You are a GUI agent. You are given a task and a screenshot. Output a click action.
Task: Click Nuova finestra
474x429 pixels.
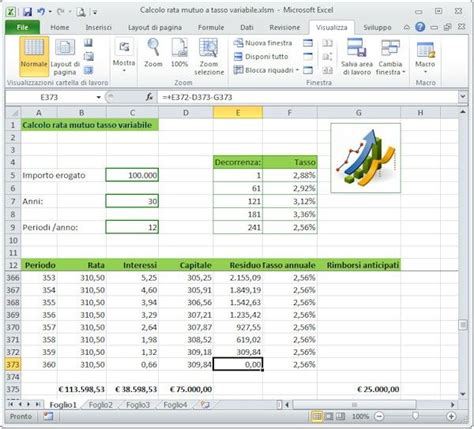pyautogui.click(x=263, y=43)
